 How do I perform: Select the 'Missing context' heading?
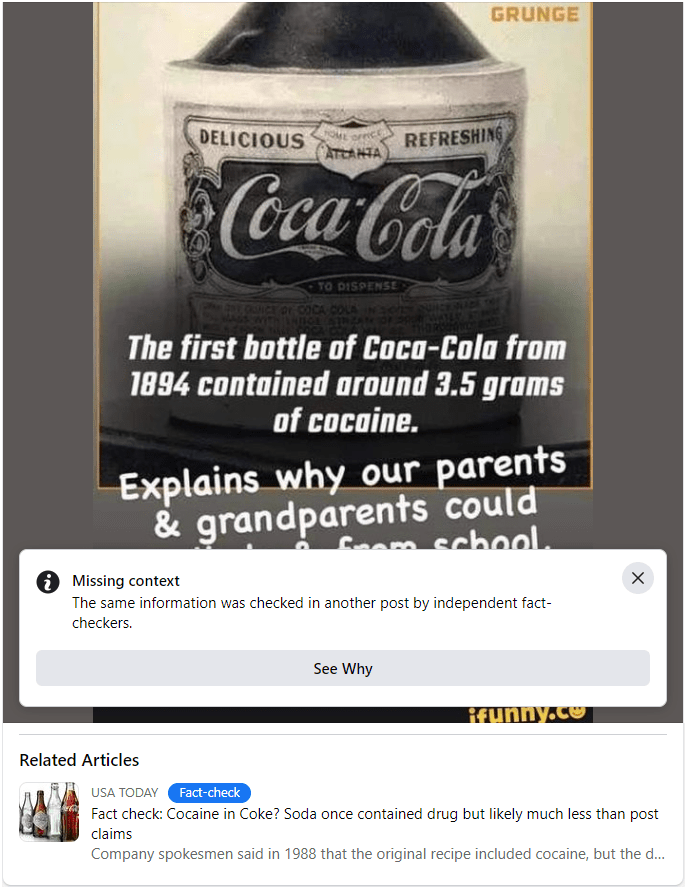[126, 581]
